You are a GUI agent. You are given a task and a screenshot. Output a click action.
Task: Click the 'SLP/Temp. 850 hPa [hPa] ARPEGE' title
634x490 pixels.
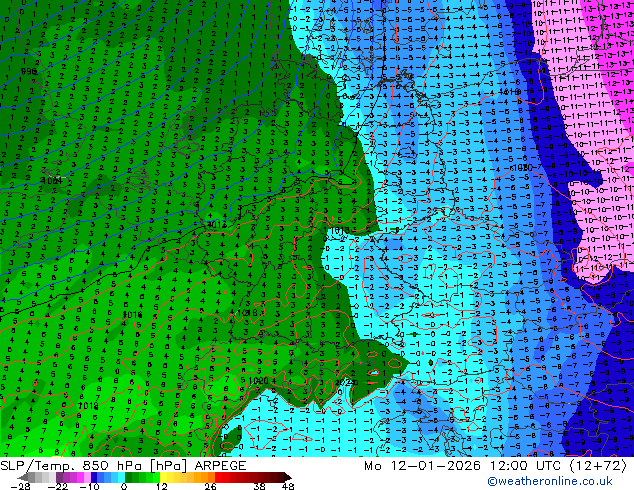[123, 465]
